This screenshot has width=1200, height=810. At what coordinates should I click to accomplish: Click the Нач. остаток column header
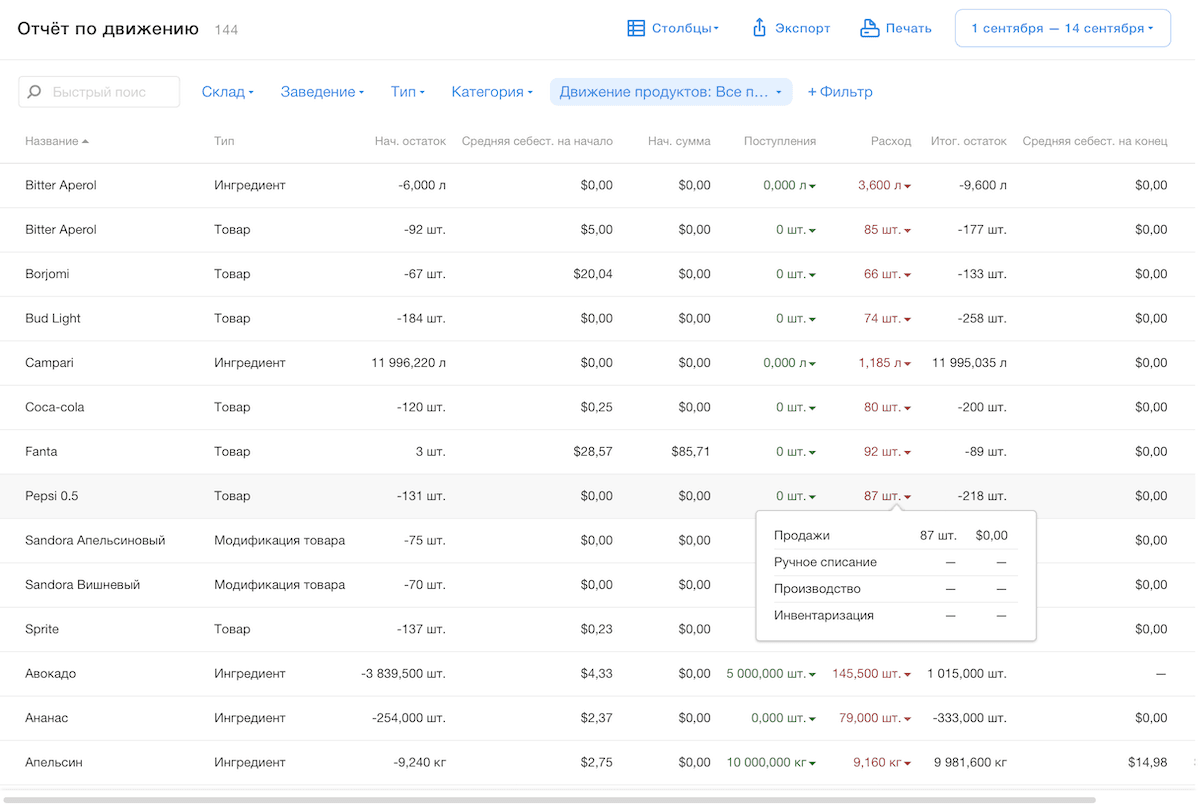410,141
